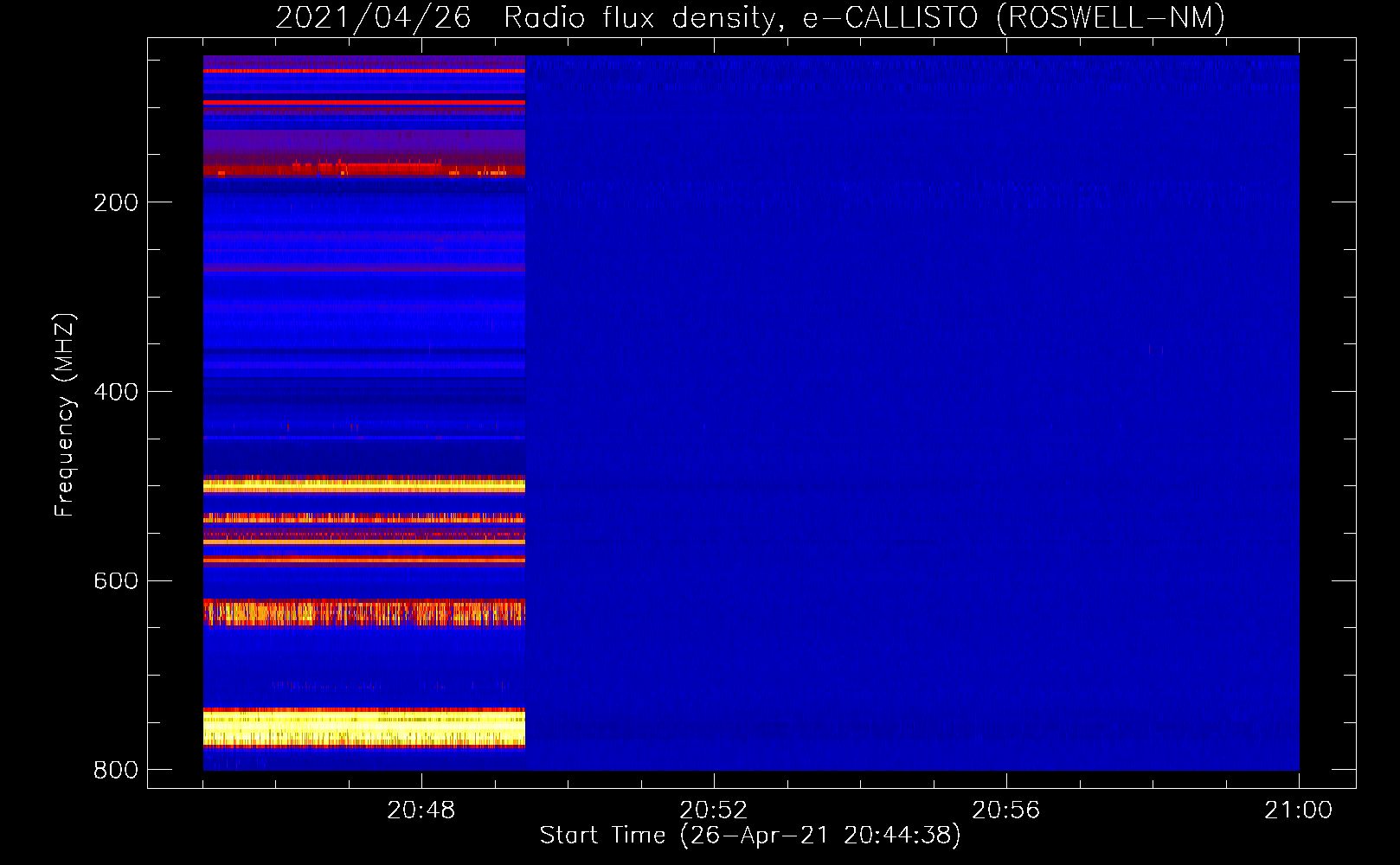Viewport: 1400px width, 865px height.
Task: Click the '800' frequency tick label
Action: [116, 770]
